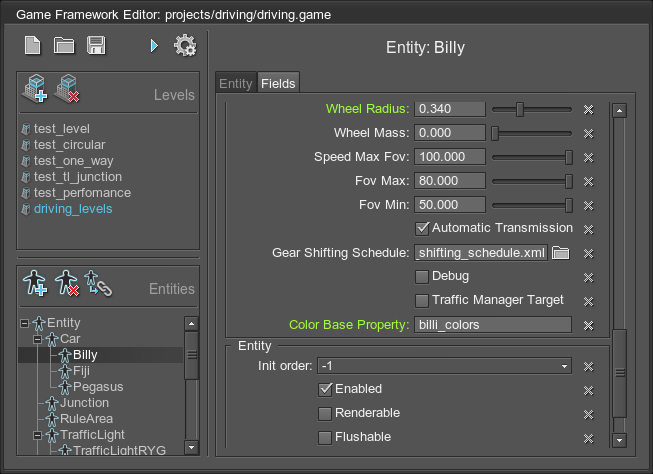
Task: Check the Flushable option
Action: pyautogui.click(x=325, y=438)
